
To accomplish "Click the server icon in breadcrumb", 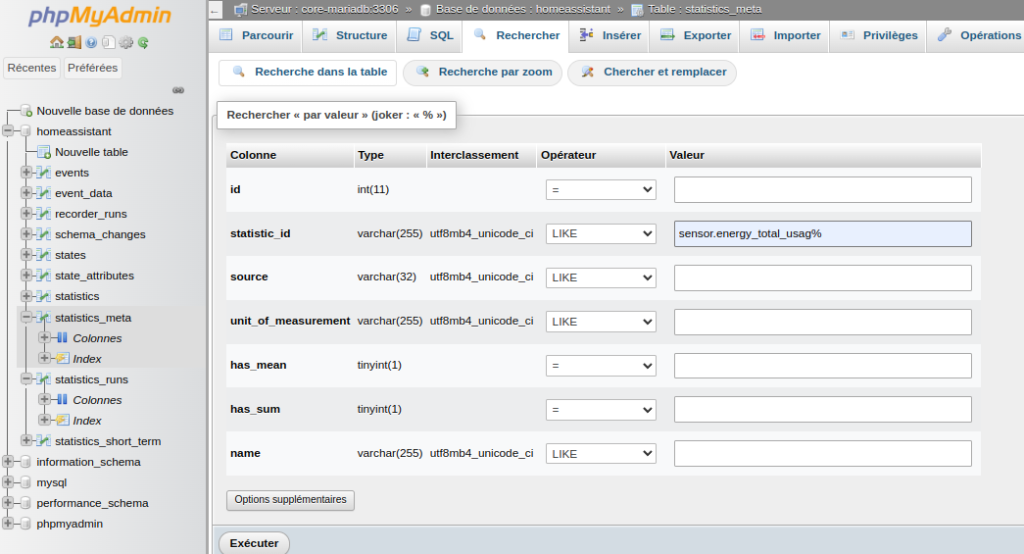I will tap(240, 9).
